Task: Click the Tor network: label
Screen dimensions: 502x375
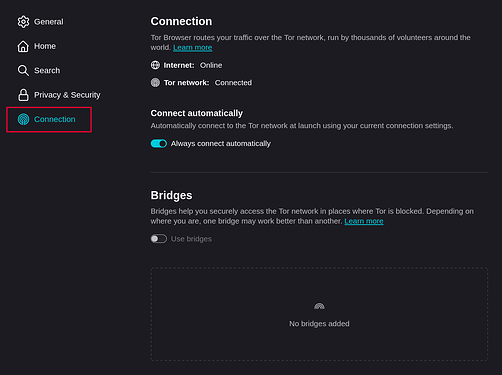Action: 186,83
